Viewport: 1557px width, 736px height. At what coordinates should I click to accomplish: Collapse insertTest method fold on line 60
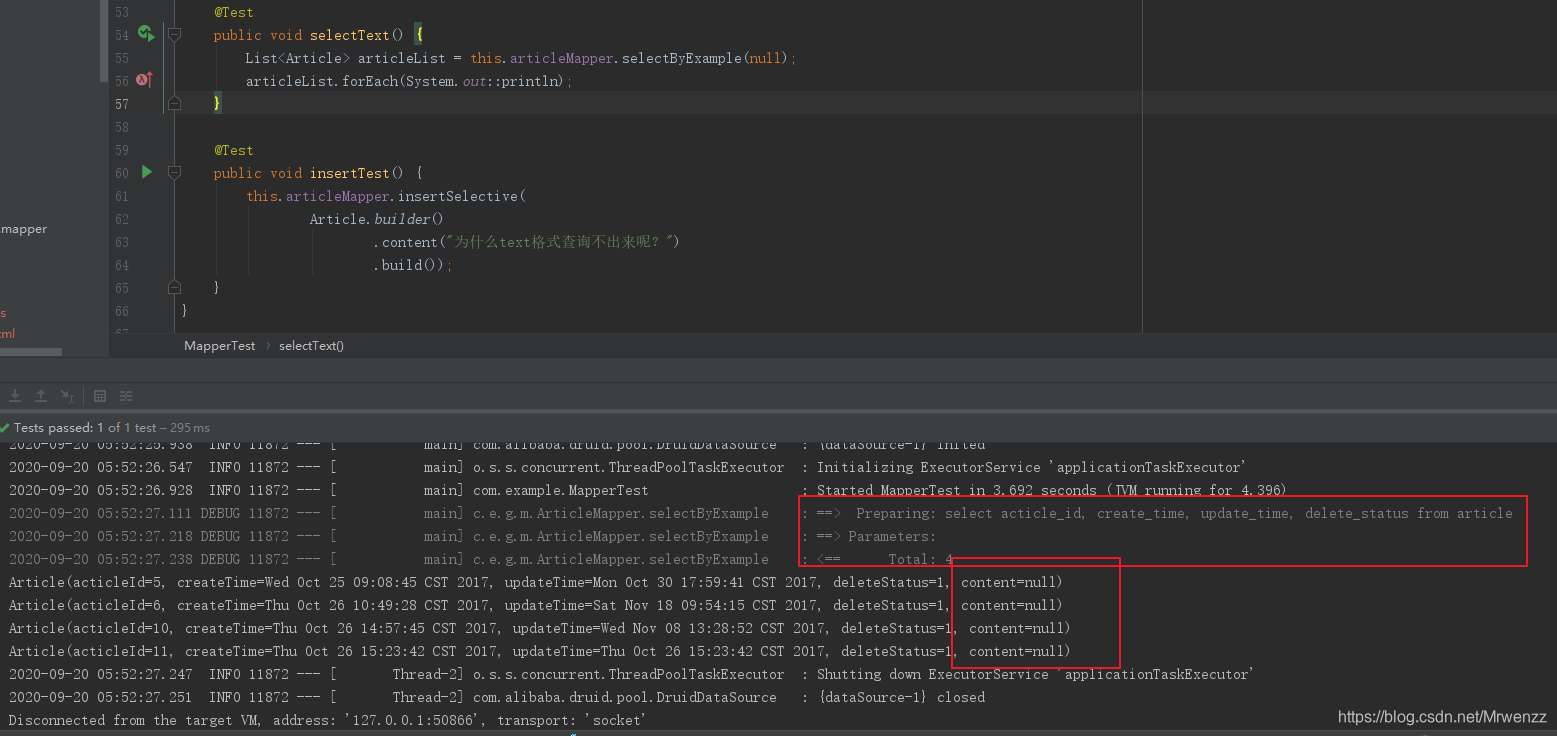[x=175, y=173]
